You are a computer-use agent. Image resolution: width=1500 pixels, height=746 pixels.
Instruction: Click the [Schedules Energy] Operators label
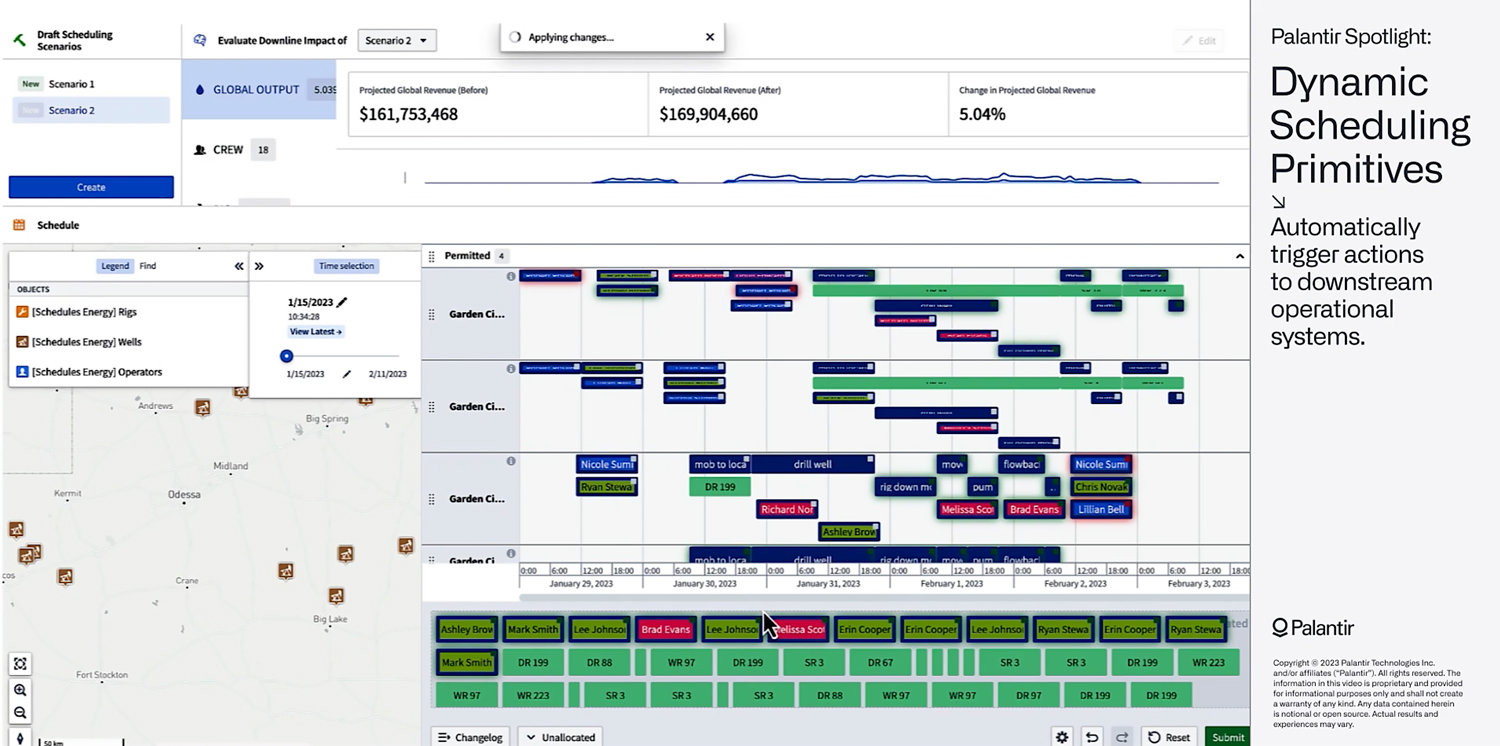tap(97, 372)
